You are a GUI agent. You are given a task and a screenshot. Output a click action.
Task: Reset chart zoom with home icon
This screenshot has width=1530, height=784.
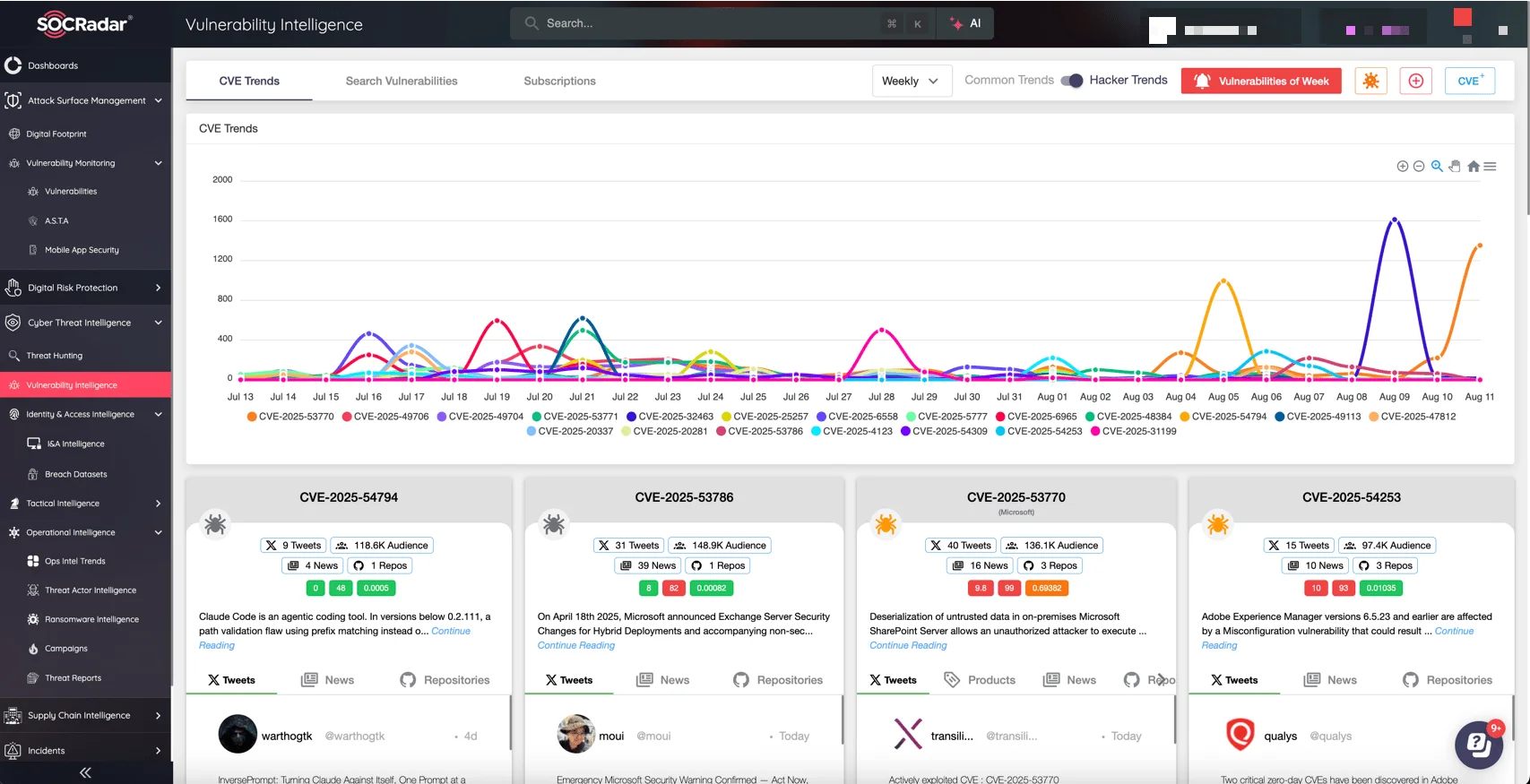click(1473, 166)
